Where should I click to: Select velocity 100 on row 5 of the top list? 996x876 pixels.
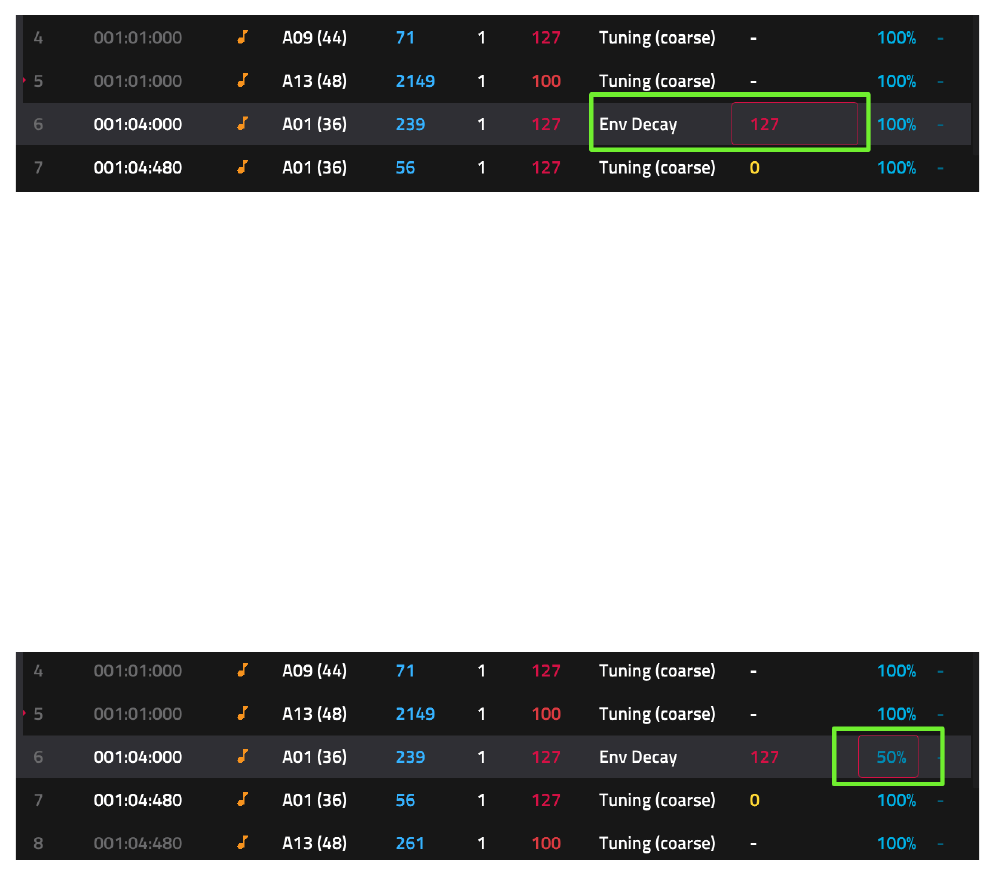[546, 81]
